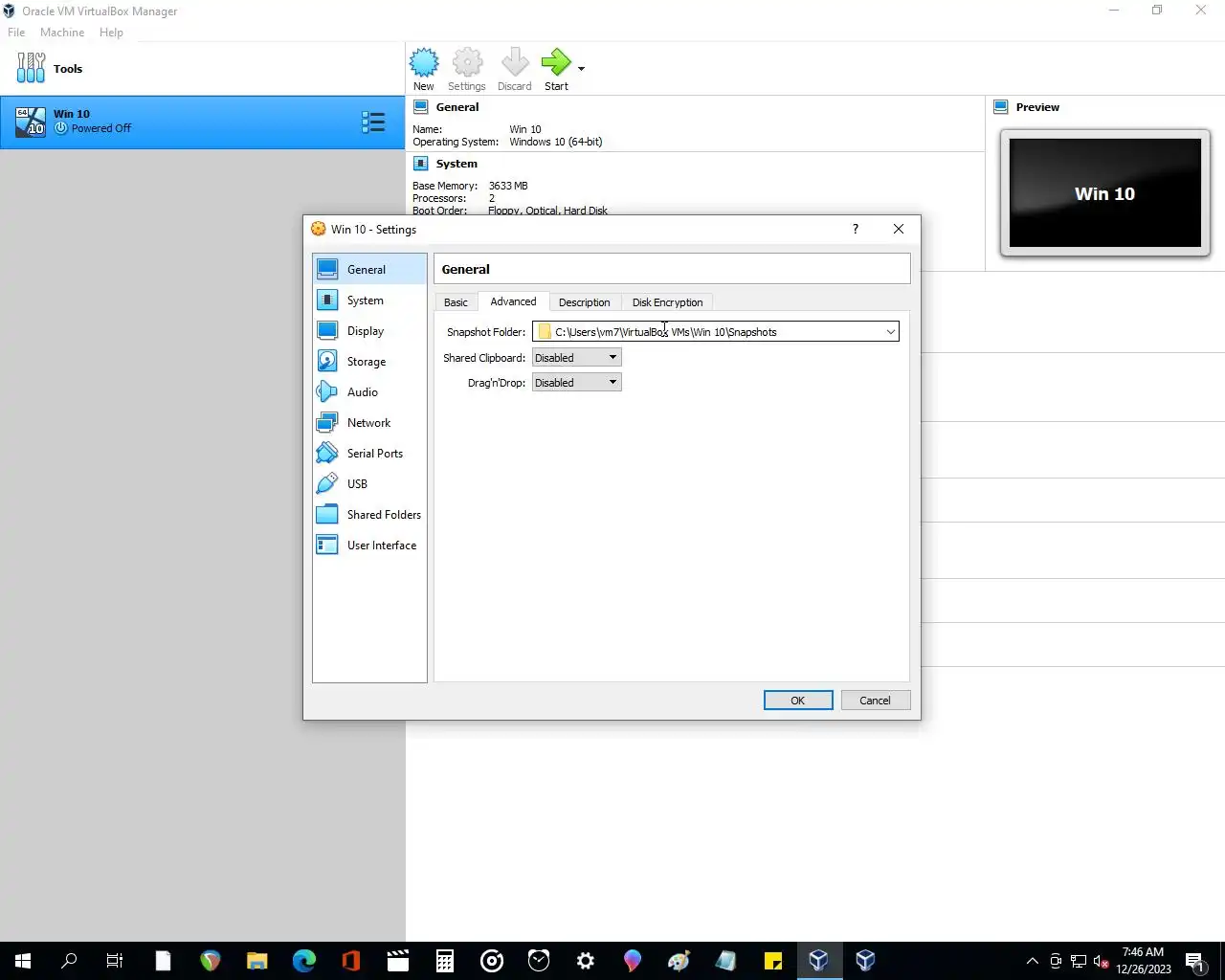This screenshot has height=980, width=1225.
Task: Open Help menu
Action: (111, 32)
